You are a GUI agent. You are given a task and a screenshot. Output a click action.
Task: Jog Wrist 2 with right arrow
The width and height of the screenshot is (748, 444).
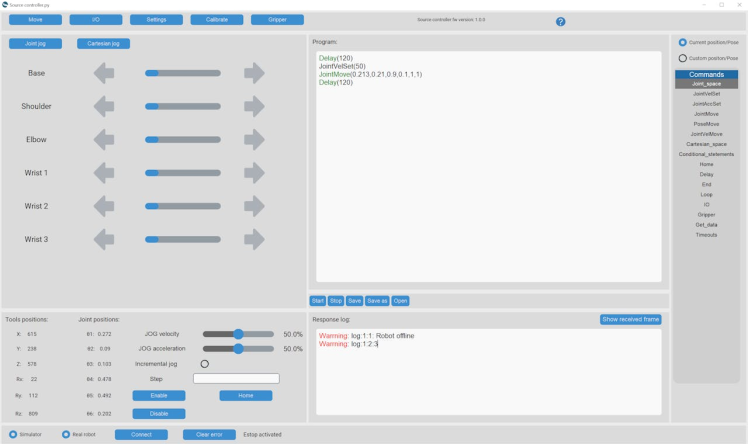[254, 206]
